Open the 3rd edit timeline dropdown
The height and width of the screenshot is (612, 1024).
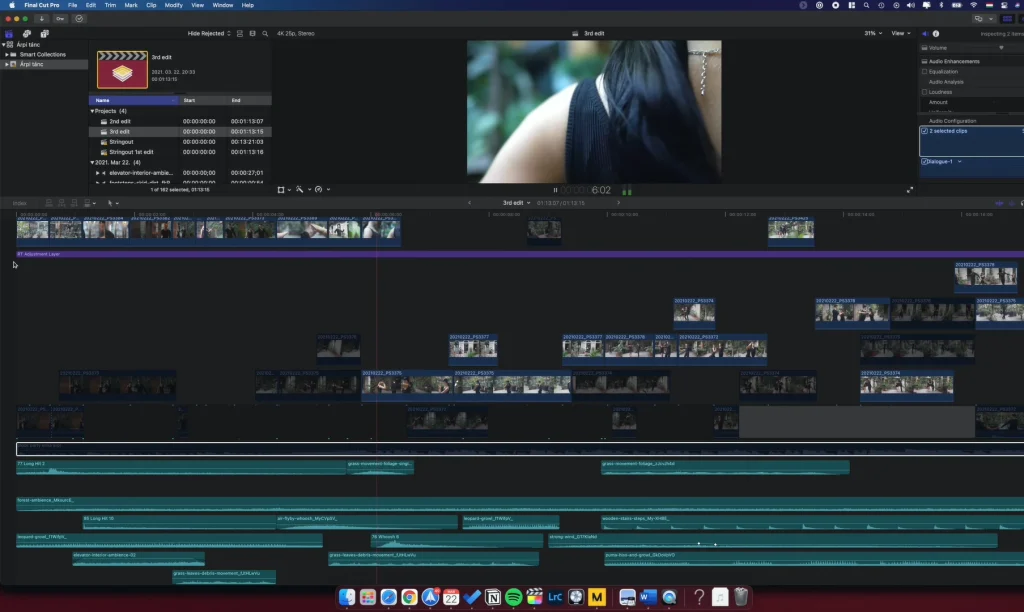(516, 203)
